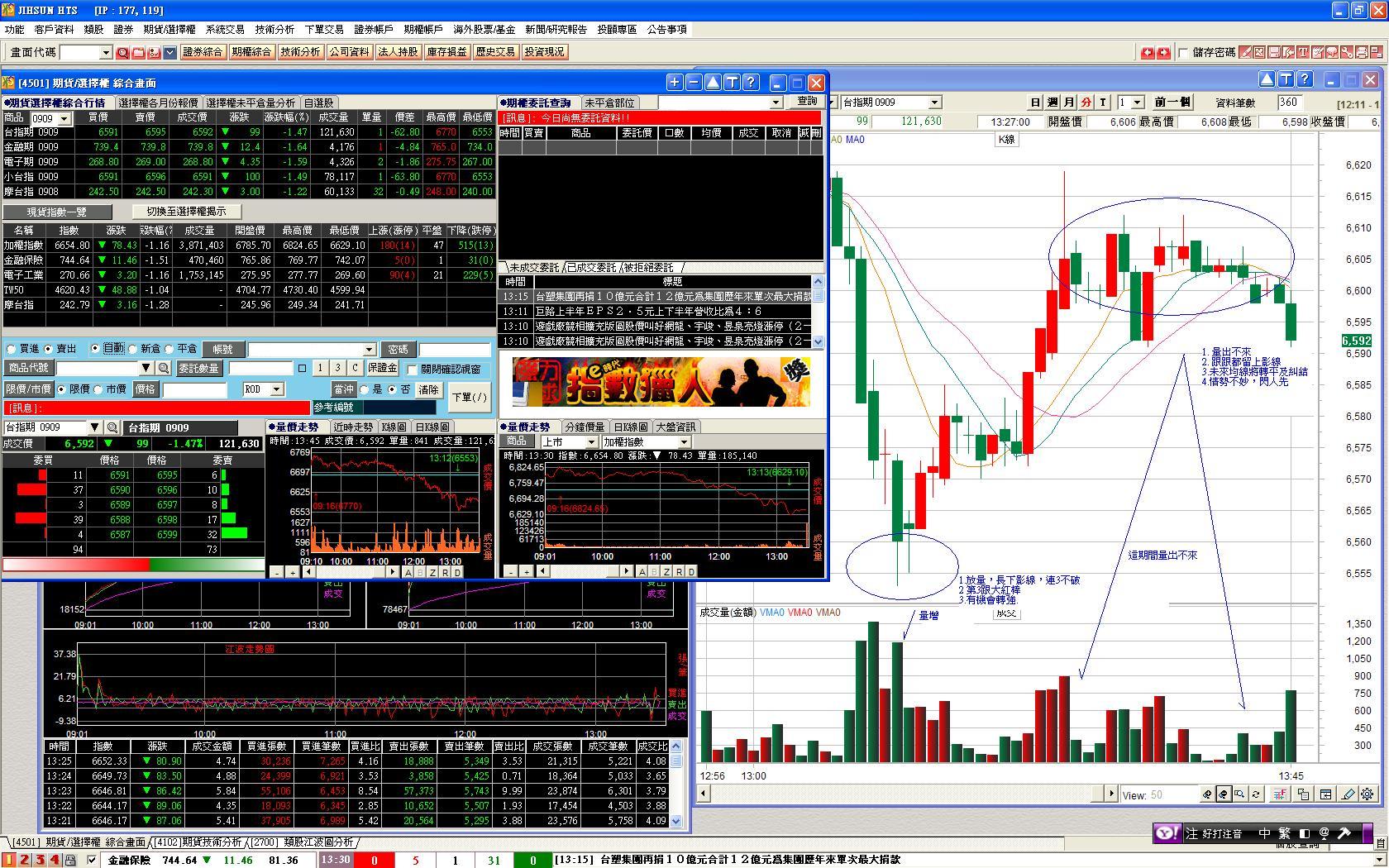The height and width of the screenshot is (868, 1389).
Task: Click the help question mark in the 4501 title bar
Action: tap(751, 82)
